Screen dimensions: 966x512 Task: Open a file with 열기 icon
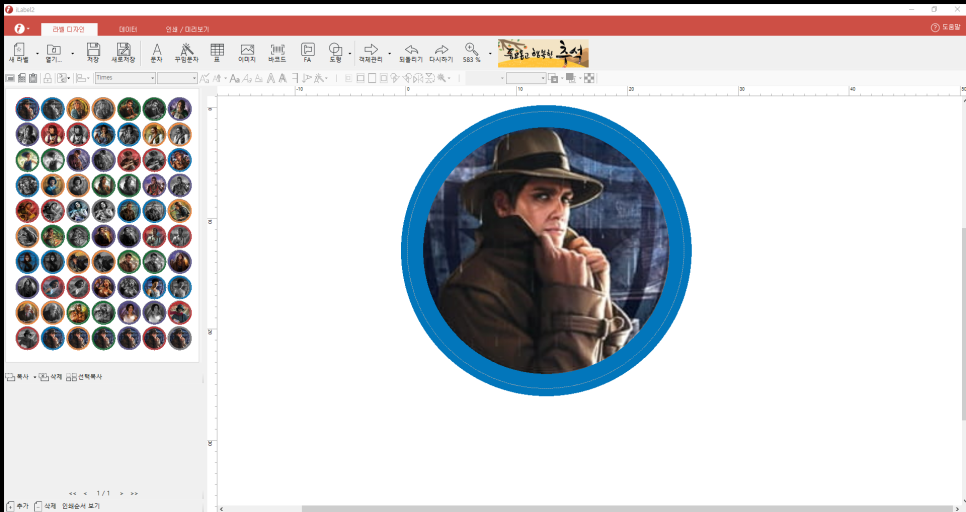tap(54, 53)
